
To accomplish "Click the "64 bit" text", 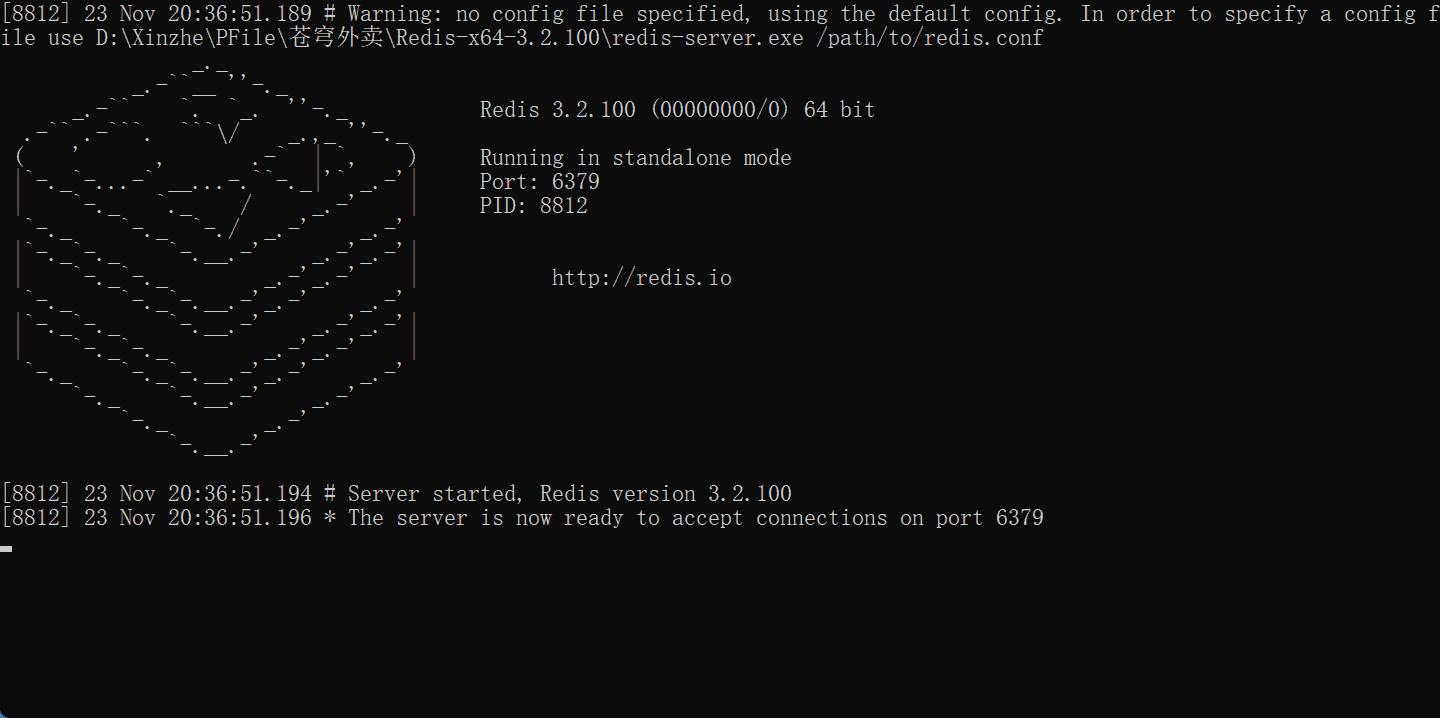I will (x=839, y=110).
